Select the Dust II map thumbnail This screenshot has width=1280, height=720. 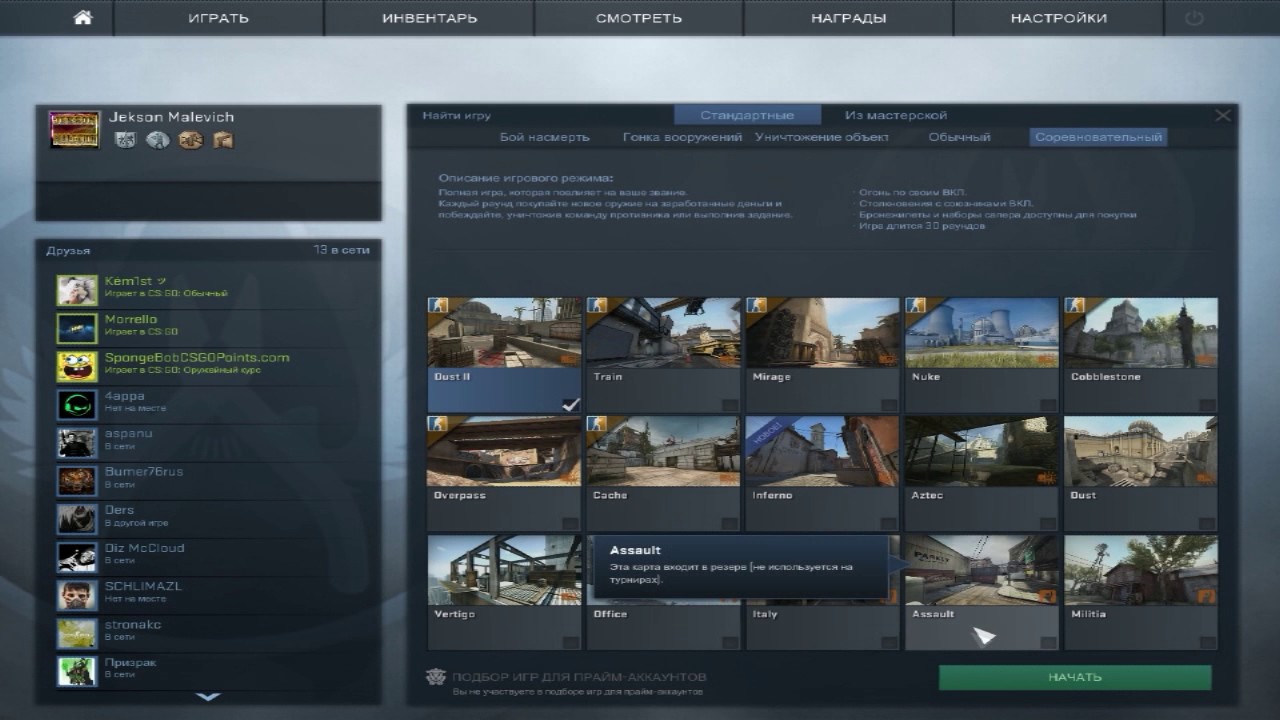(x=504, y=333)
